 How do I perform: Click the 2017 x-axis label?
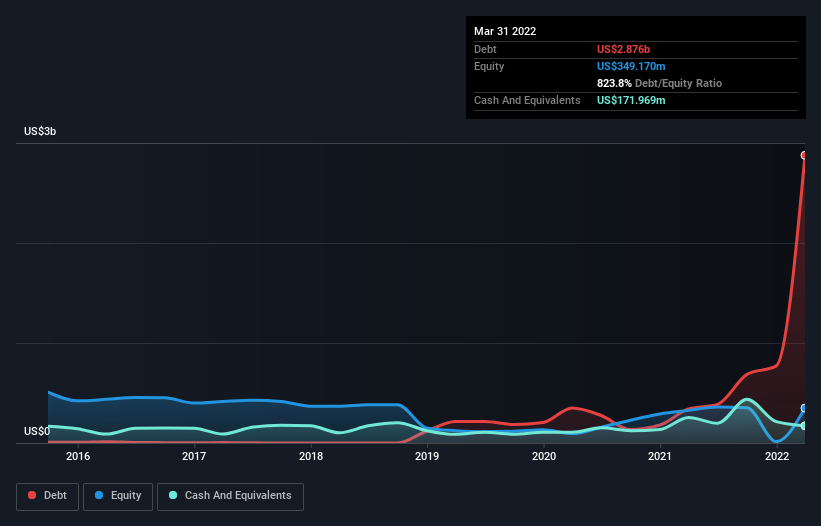pos(194,456)
